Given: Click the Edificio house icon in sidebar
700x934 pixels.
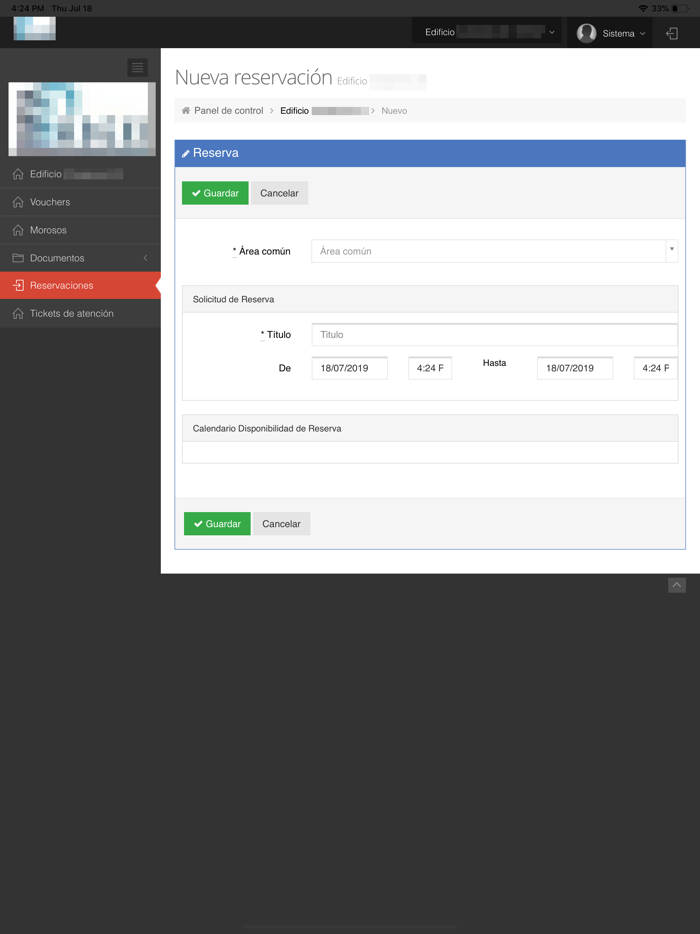Looking at the screenshot, I should (x=18, y=175).
